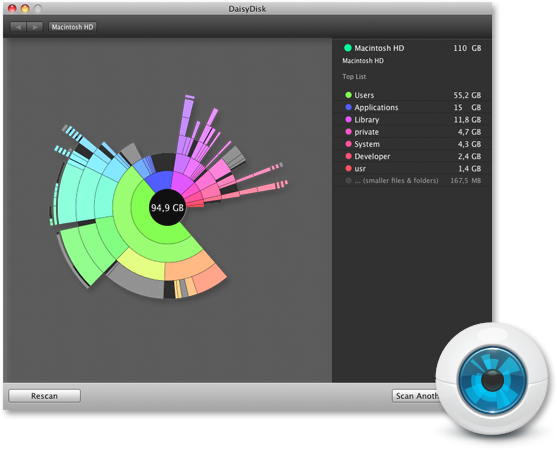
Task: Click the pink dot beside System
Action: click(x=348, y=144)
